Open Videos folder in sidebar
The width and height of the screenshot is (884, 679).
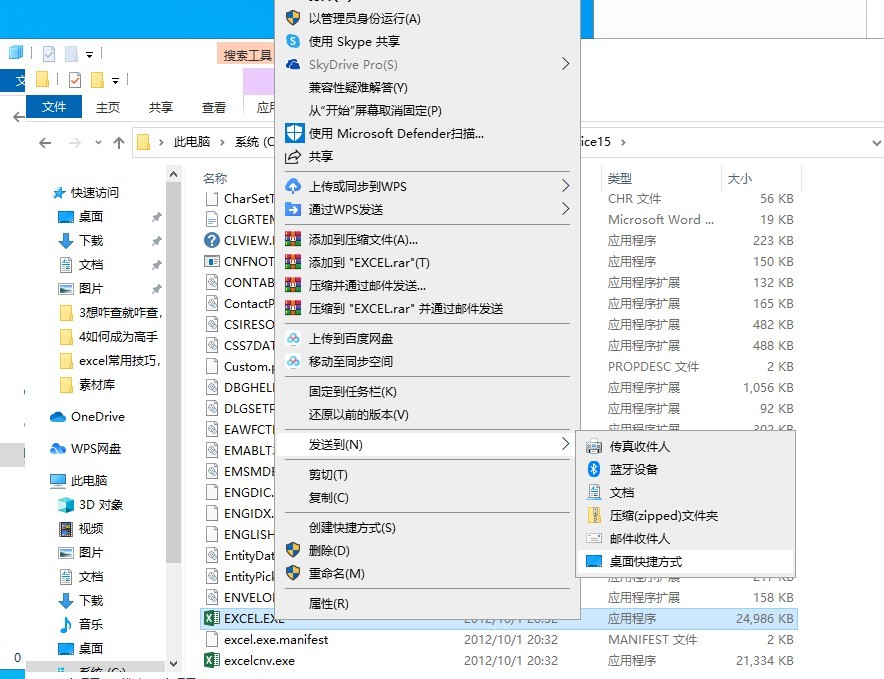pos(91,528)
